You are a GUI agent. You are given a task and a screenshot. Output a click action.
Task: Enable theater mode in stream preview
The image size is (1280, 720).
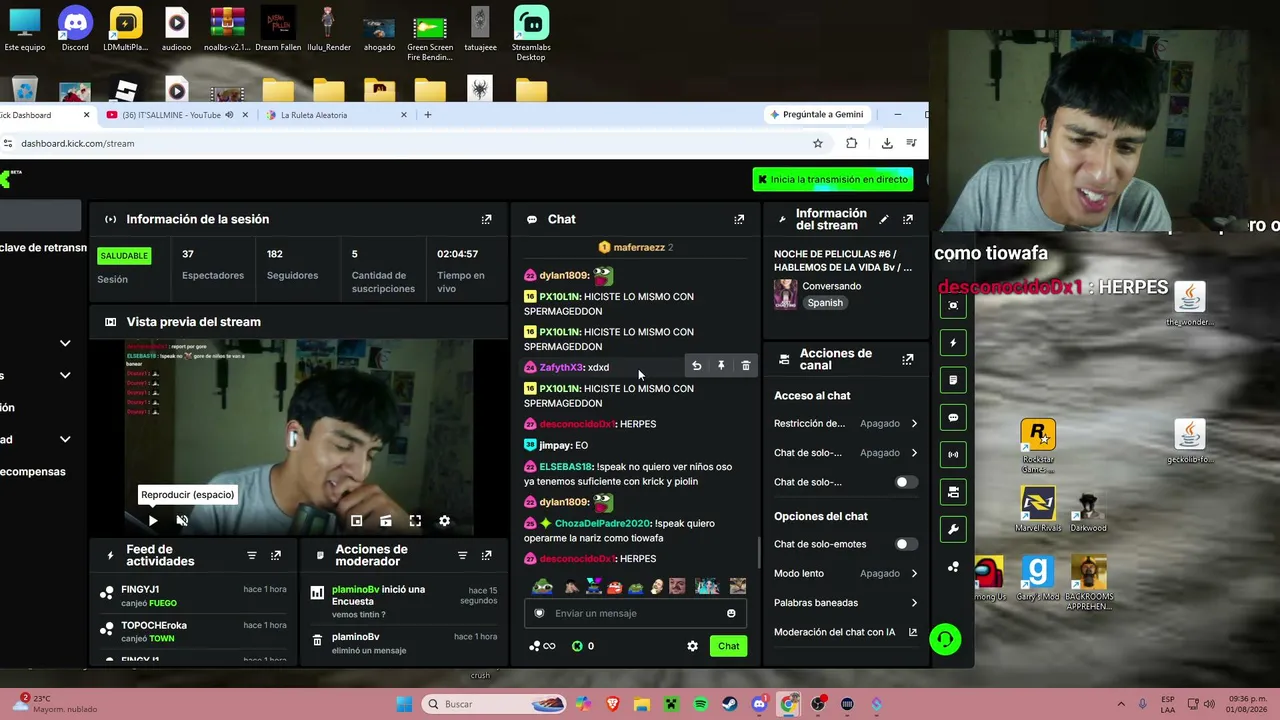[386, 520]
